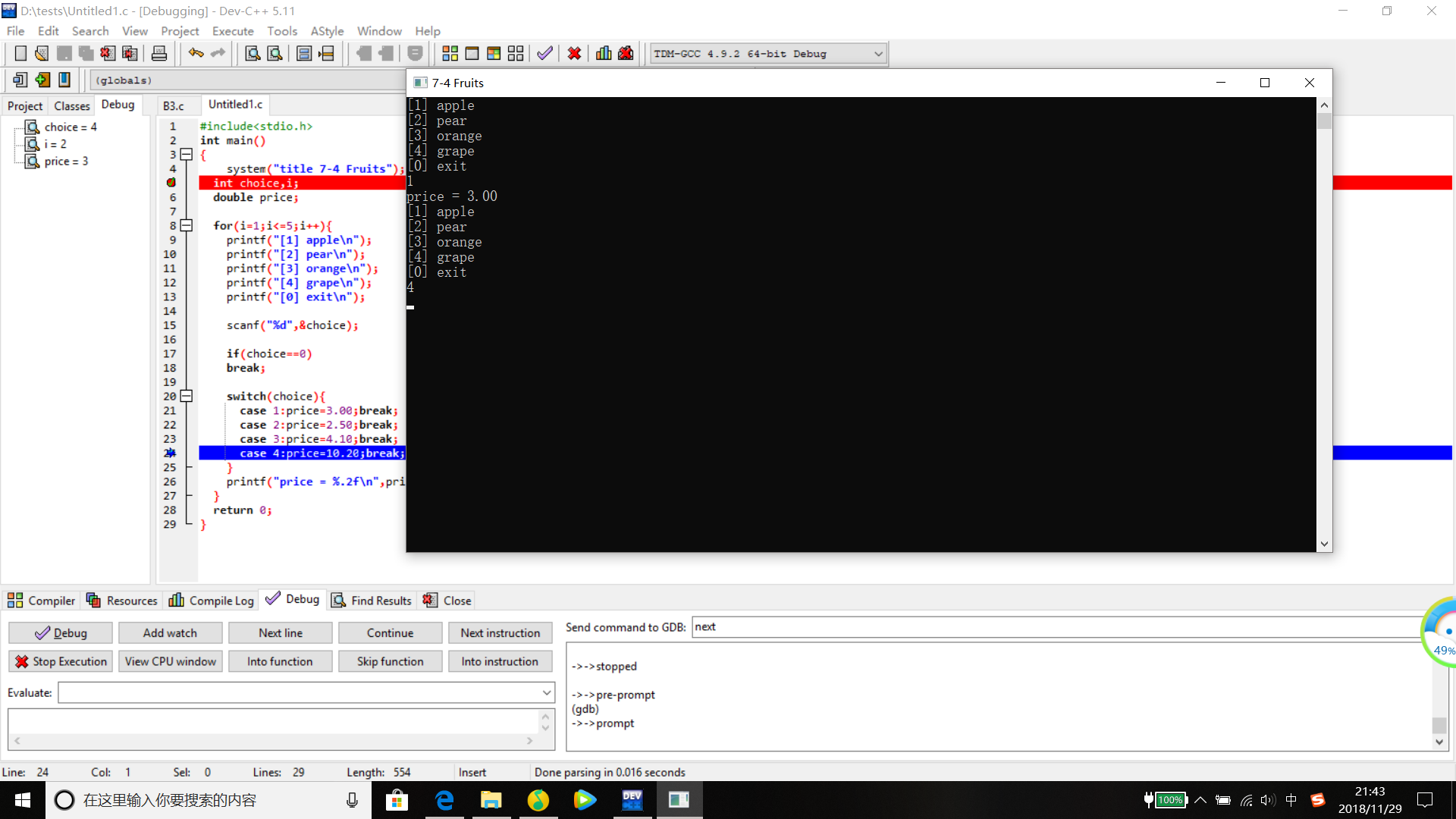The height and width of the screenshot is (819, 1456).
Task: Click the GDB output scroll-down arrow
Action: pos(1439,742)
